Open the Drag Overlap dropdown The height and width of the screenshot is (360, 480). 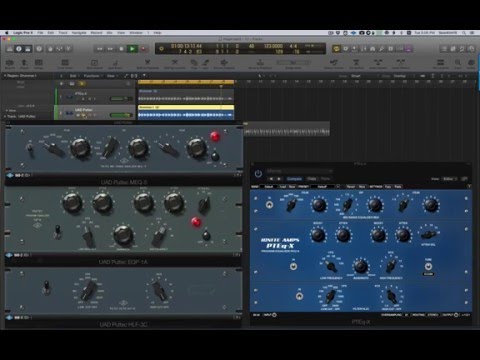(x=404, y=76)
